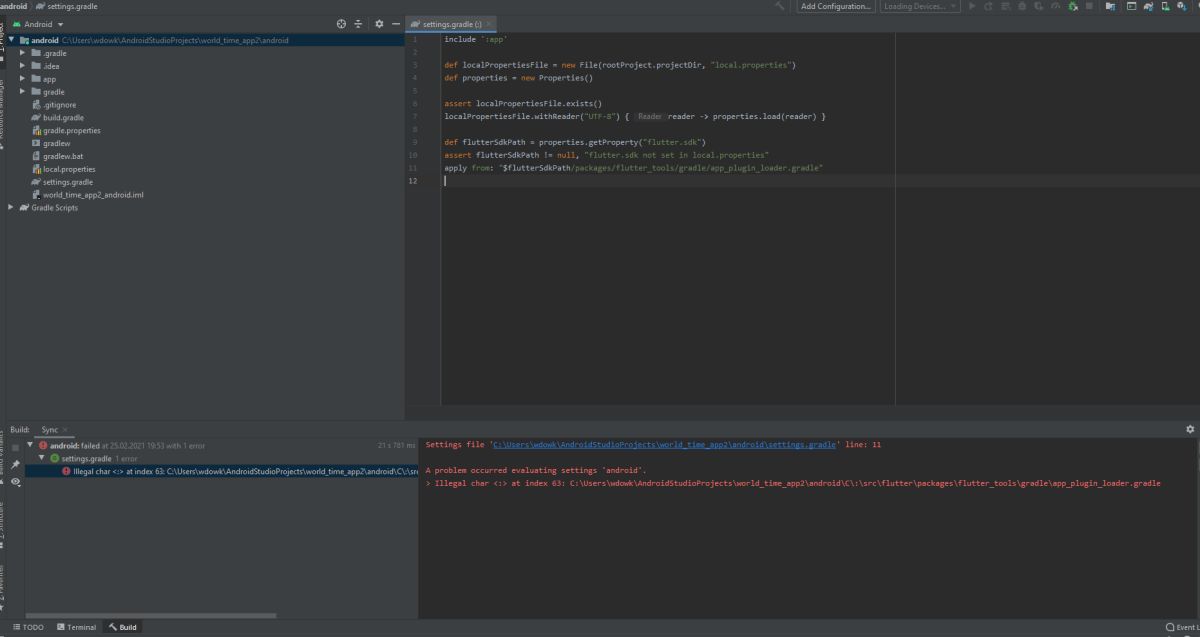Click the pin tab icon in Build panel
Viewport: 1200px width, 637px height.
point(15,465)
